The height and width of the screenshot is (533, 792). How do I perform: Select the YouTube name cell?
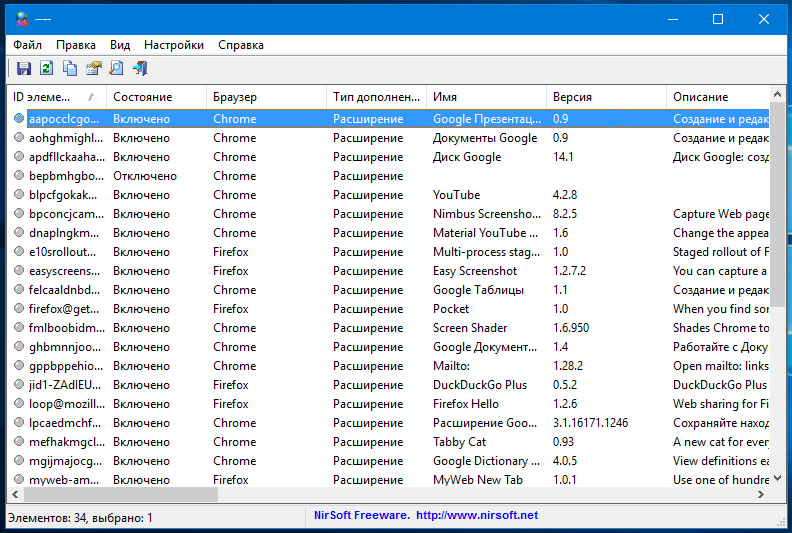[x=457, y=195]
